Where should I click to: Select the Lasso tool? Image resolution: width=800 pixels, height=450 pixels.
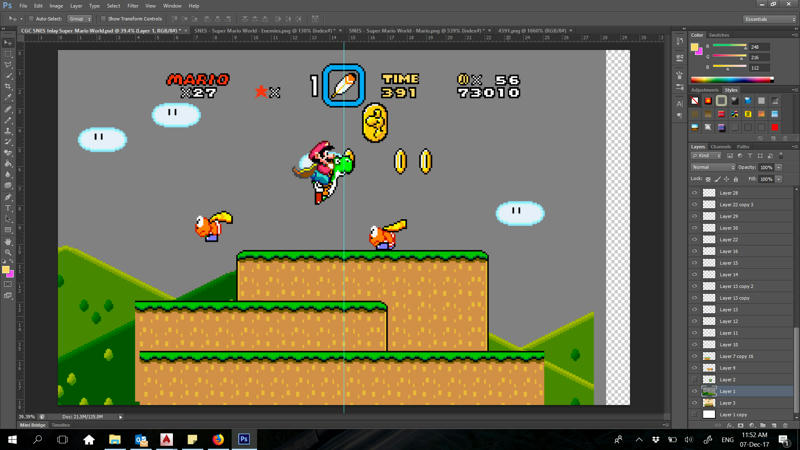coord(8,65)
